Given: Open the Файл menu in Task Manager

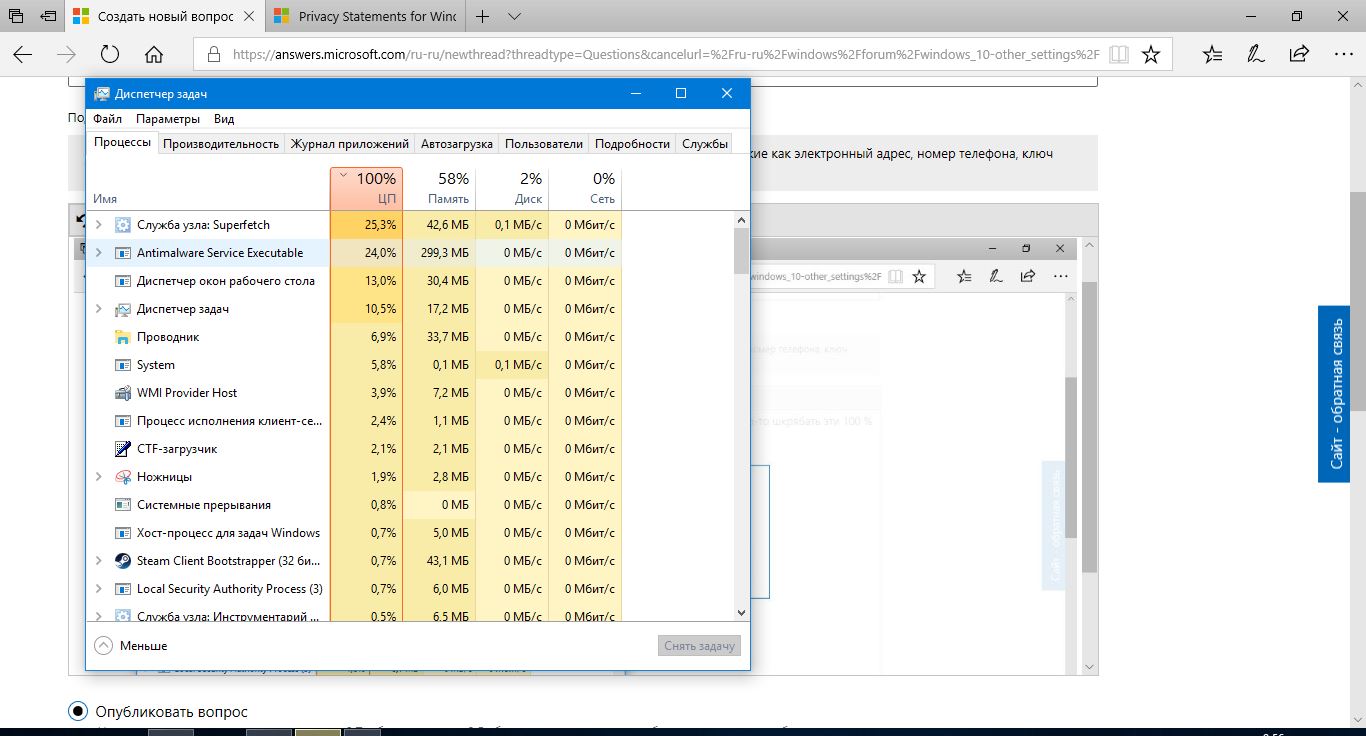Looking at the screenshot, I should (x=107, y=118).
